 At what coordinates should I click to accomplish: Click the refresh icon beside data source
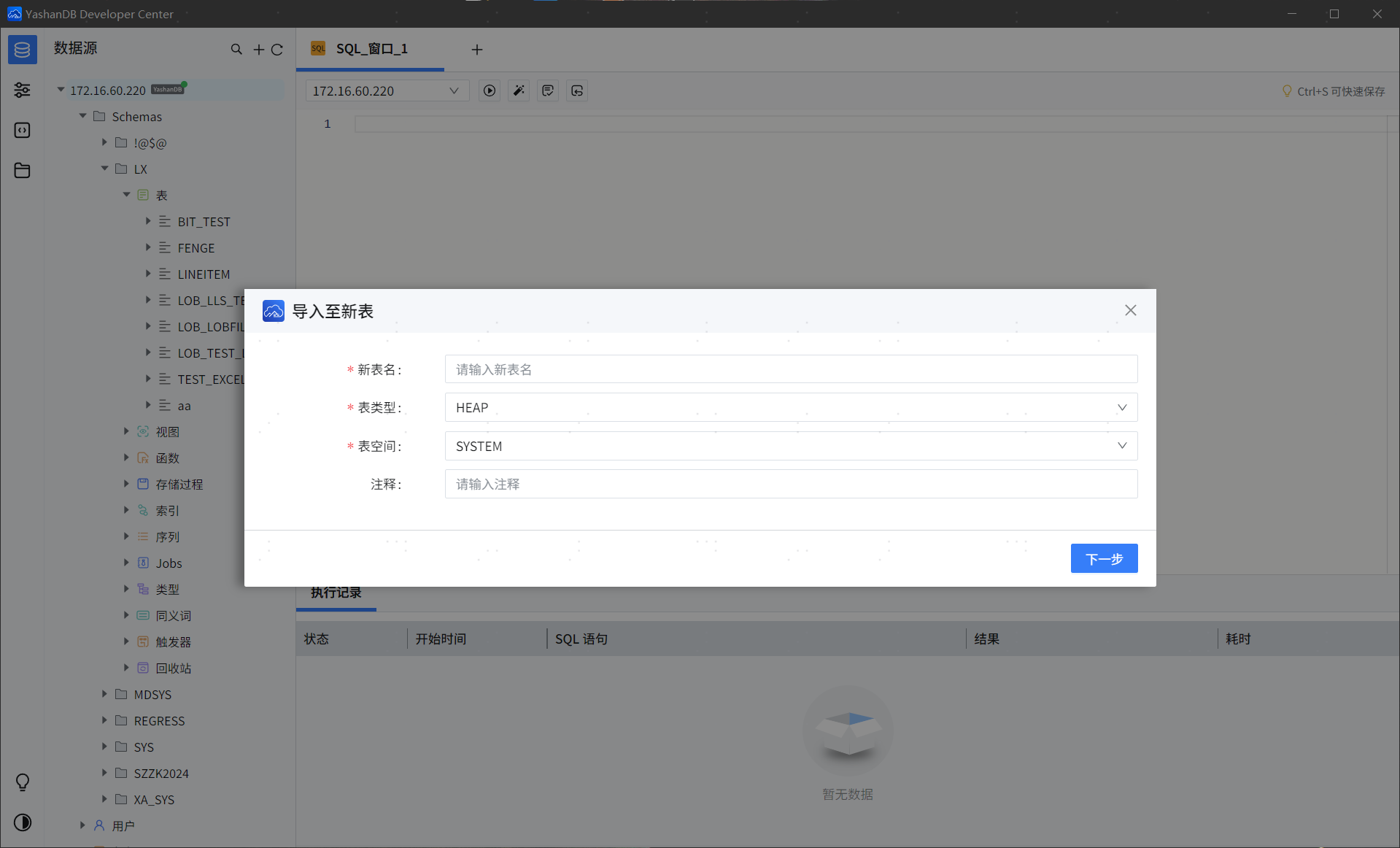[x=277, y=50]
